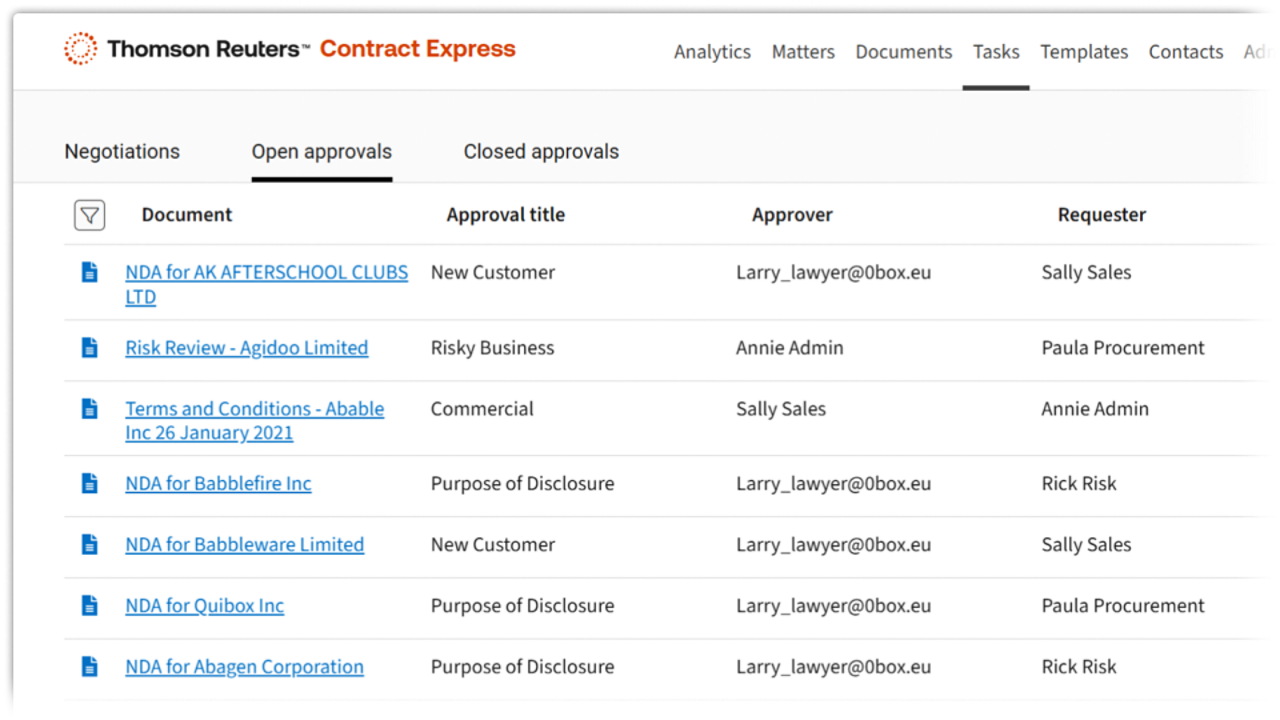Screen dimensions: 1280x720
Task: Go to the Matters section
Action: click(803, 52)
